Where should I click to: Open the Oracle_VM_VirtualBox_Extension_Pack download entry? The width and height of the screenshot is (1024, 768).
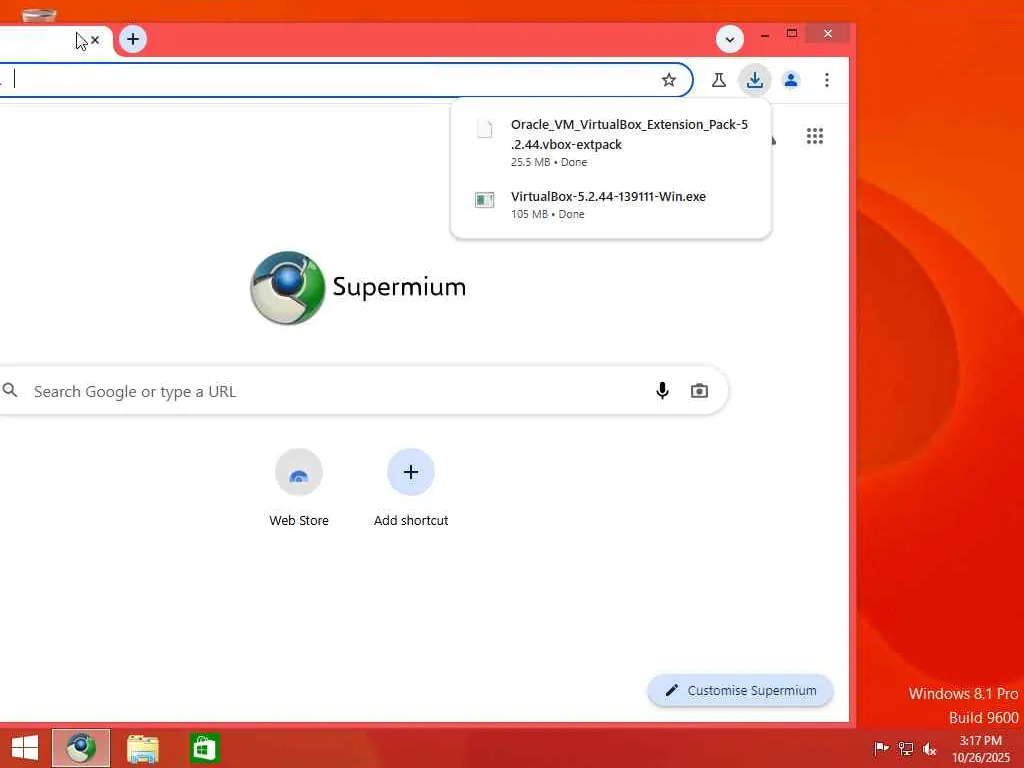pyautogui.click(x=611, y=142)
